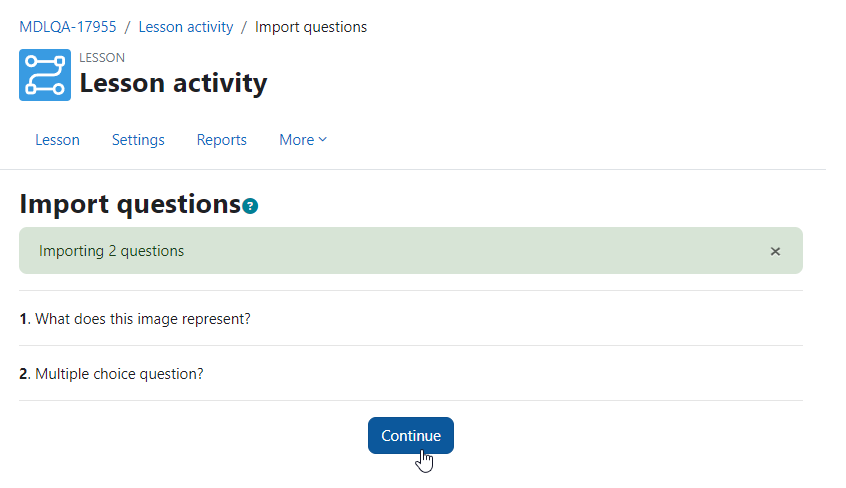Screen dimensions: 846x488
Task: Open the Import questions help icon
Action: [250, 206]
